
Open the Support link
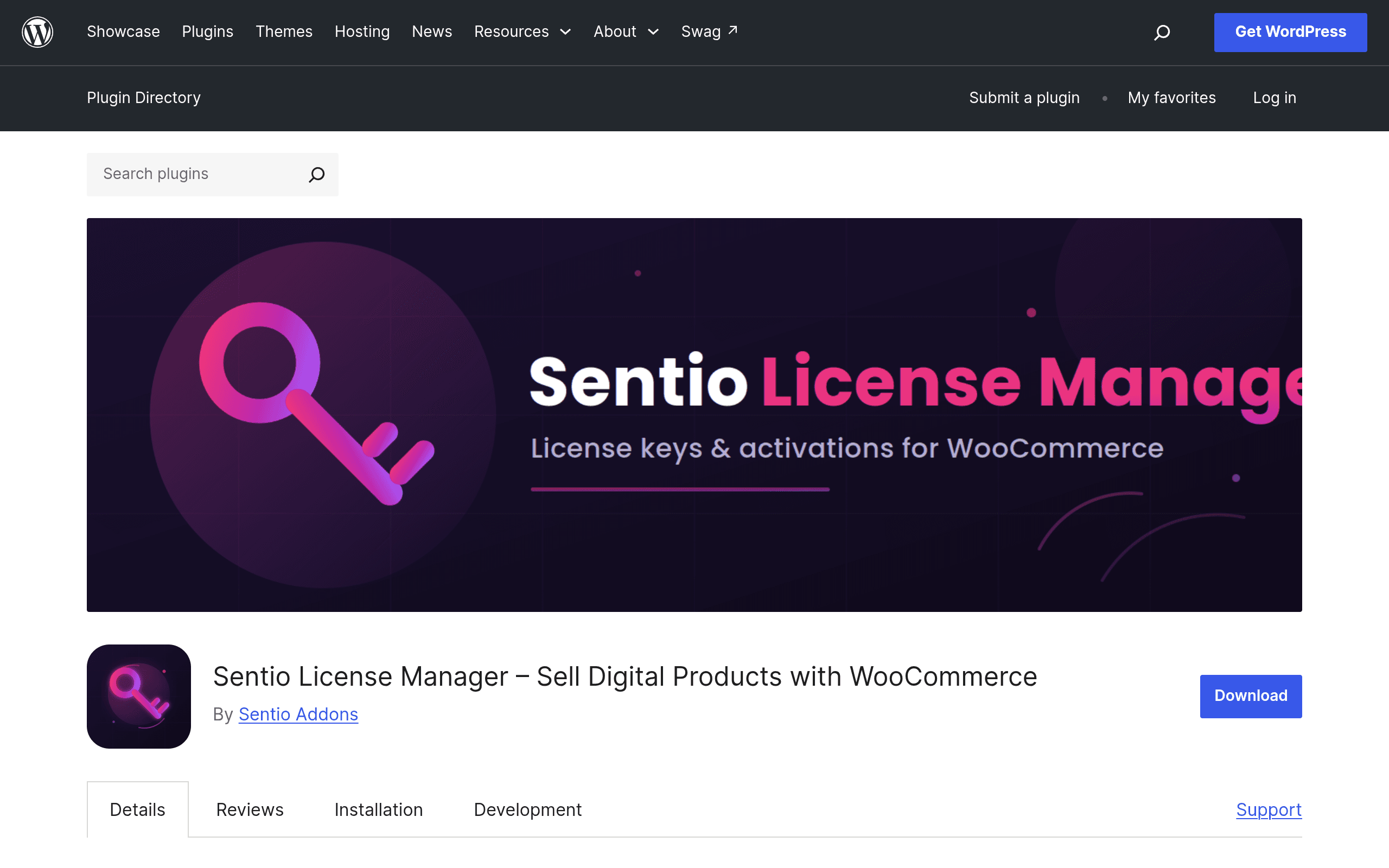[x=1269, y=809]
